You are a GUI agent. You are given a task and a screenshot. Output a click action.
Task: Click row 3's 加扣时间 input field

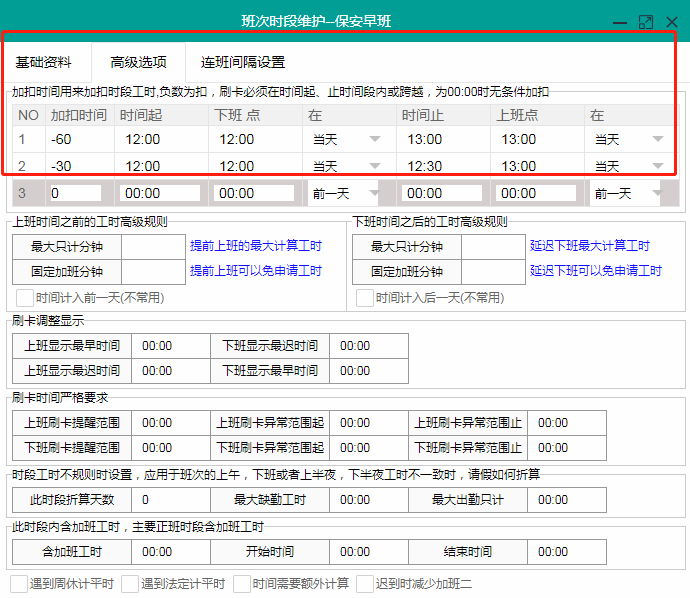[75, 193]
